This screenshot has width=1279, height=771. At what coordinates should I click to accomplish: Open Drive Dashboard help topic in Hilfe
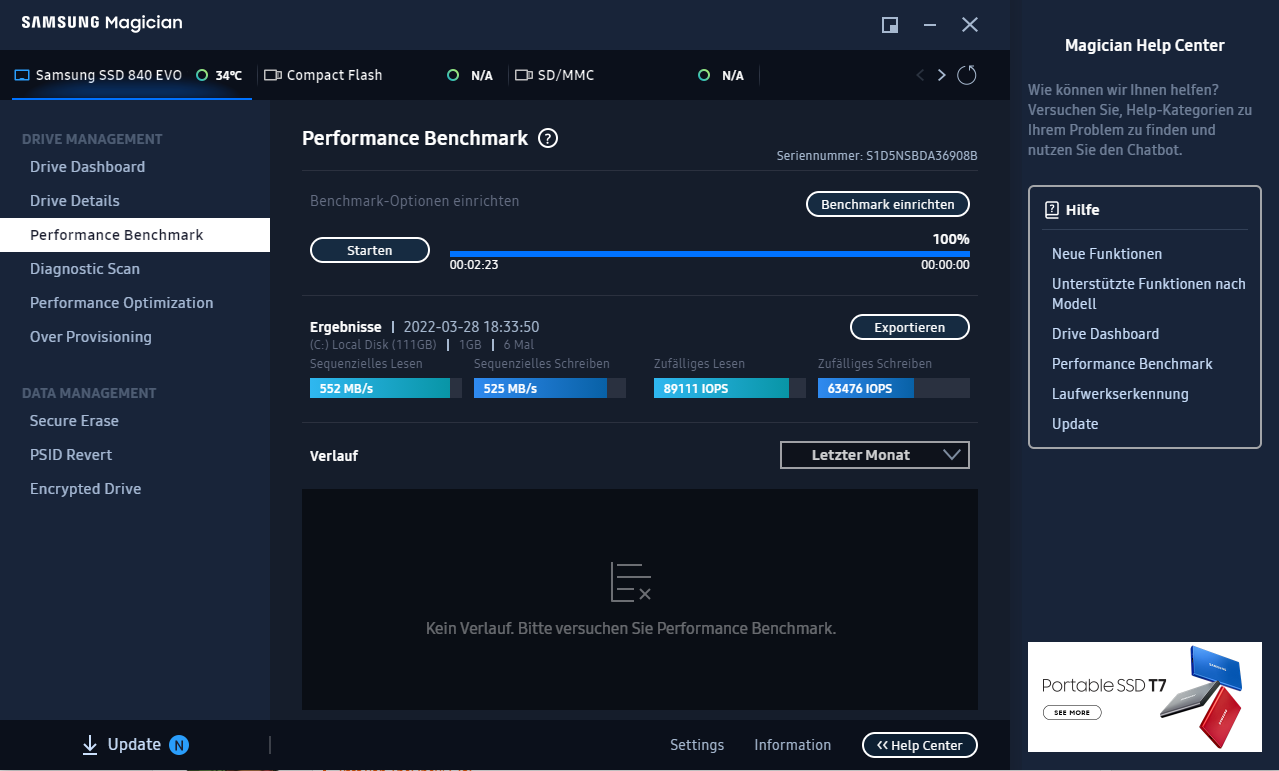tap(1105, 334)
